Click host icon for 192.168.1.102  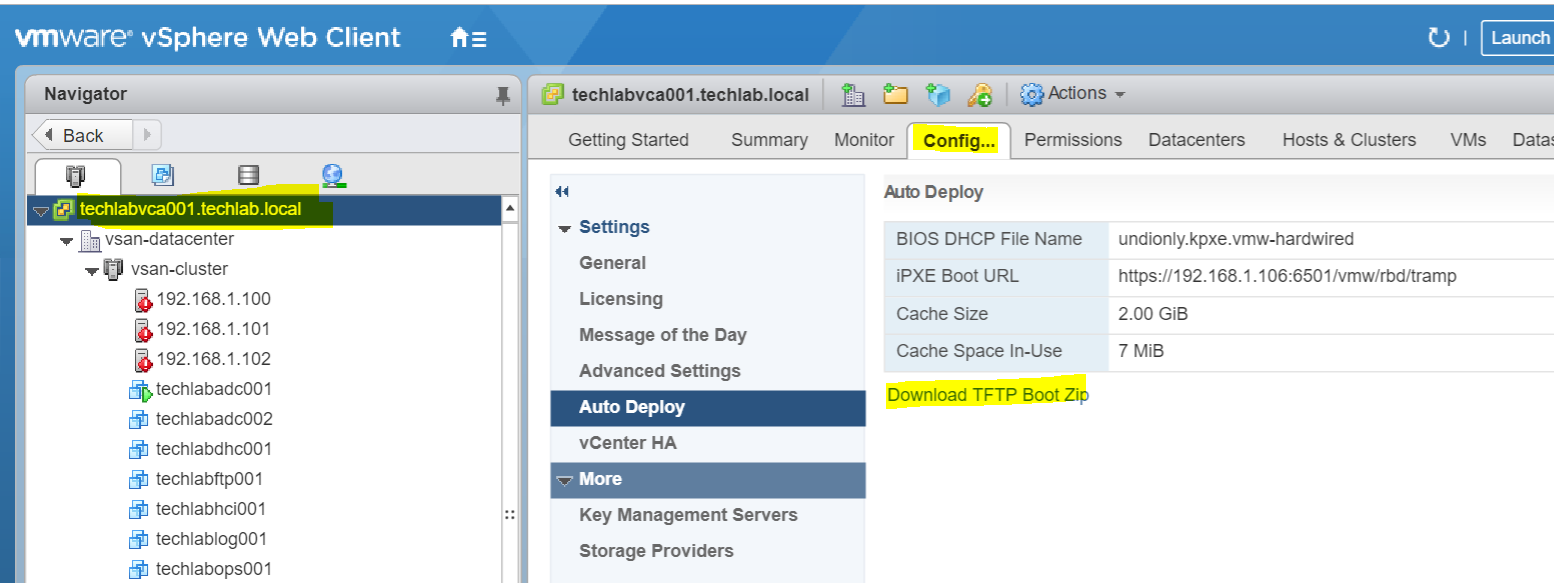pyautogui.click(x=143, y=359)
